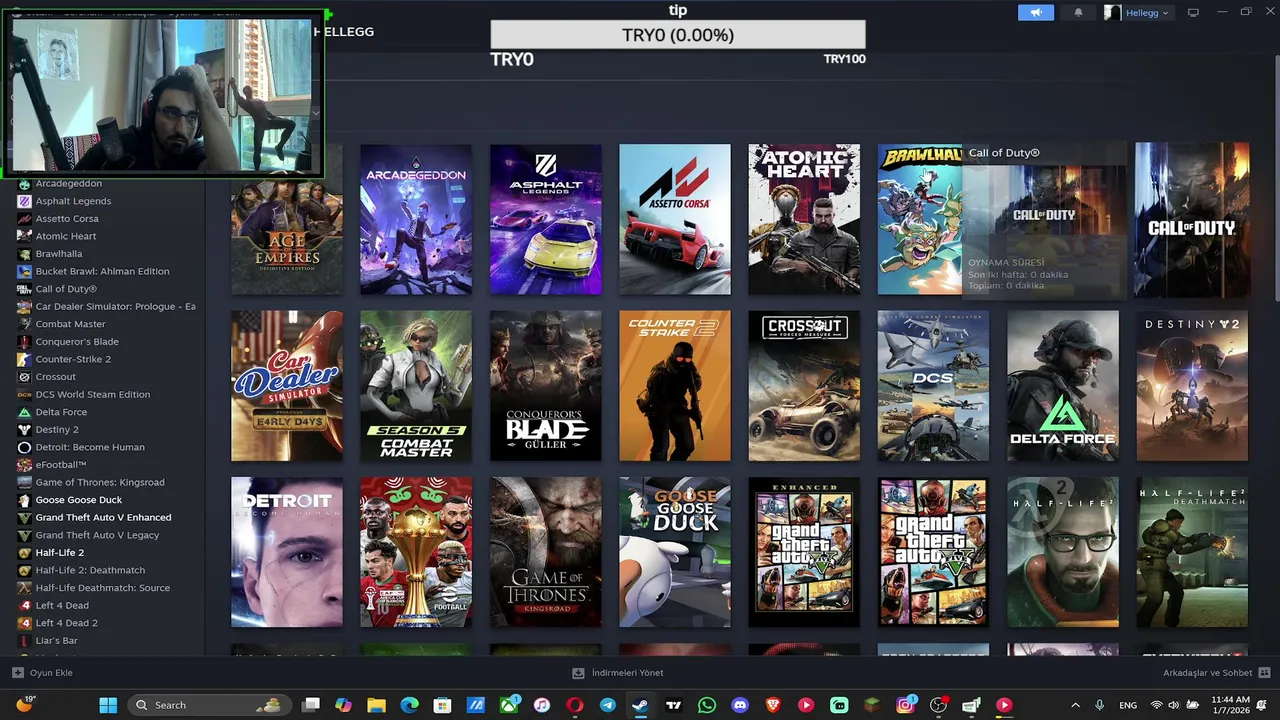
Task: Select Game of Thrones: Kingsroad in sidebar
Action: point(100,483)
